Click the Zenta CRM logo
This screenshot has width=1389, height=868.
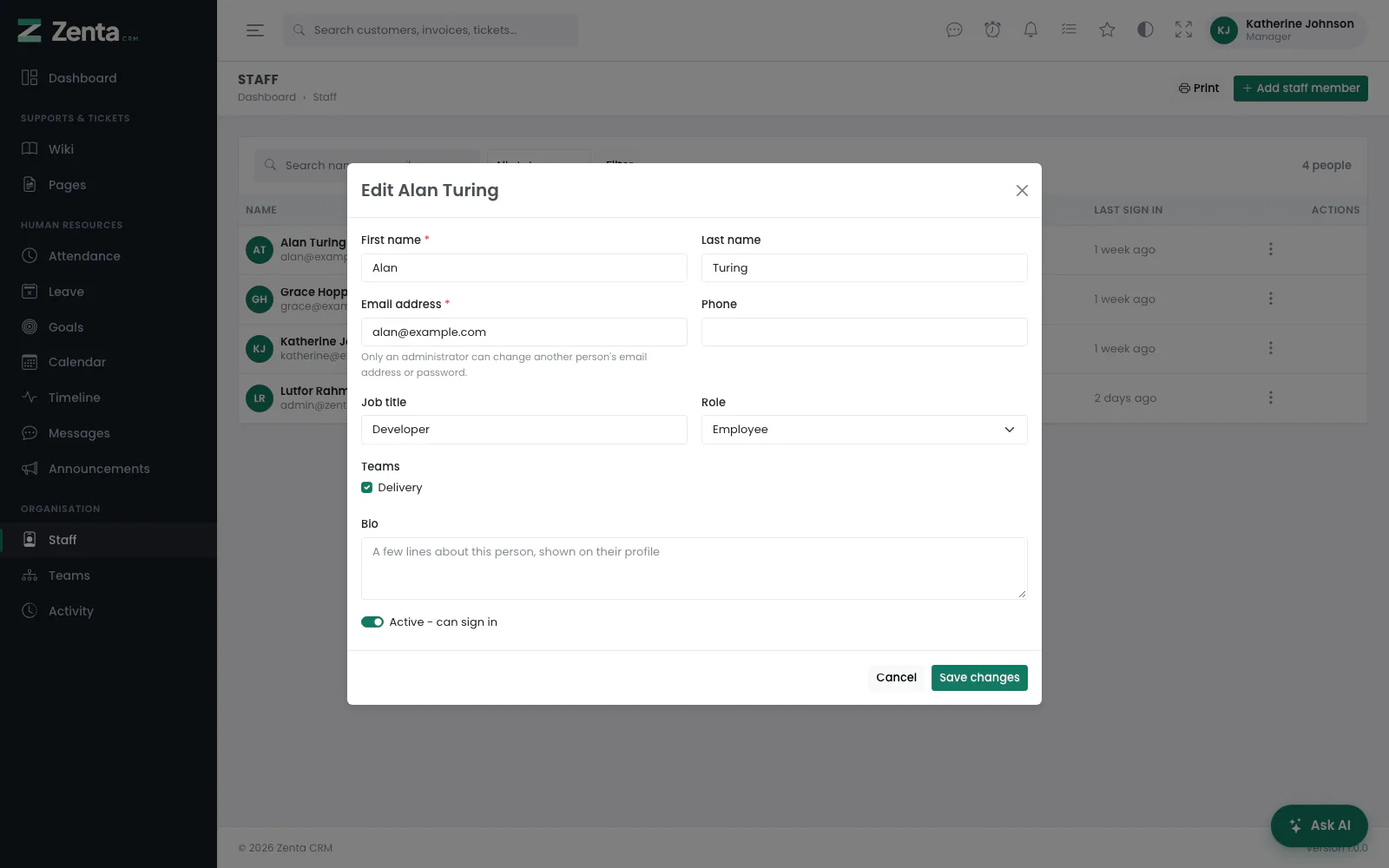(x=78, y=31)
